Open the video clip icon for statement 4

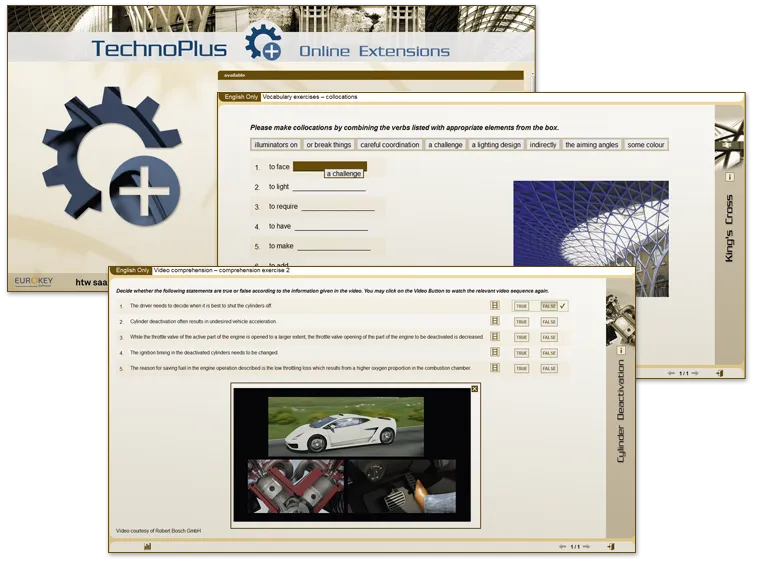pyautogui.click(x=495, y=352)
